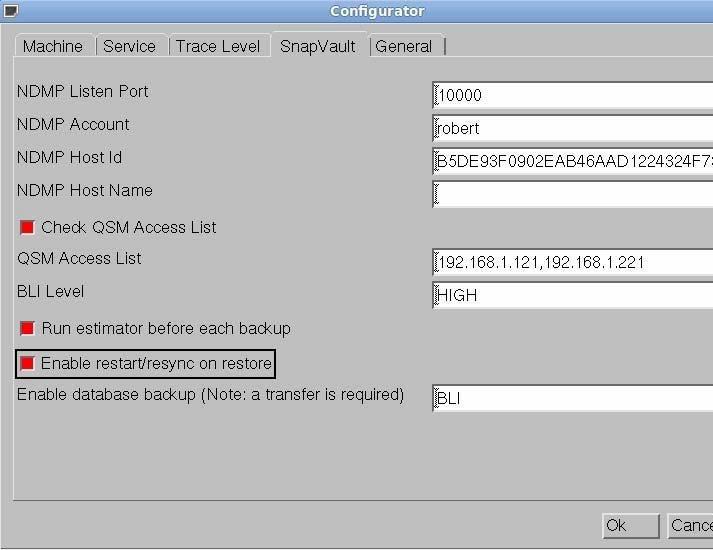Click the NDMP Listen Port field
Image resolution: width=713 pixels, height=550 pixels.
574,96
